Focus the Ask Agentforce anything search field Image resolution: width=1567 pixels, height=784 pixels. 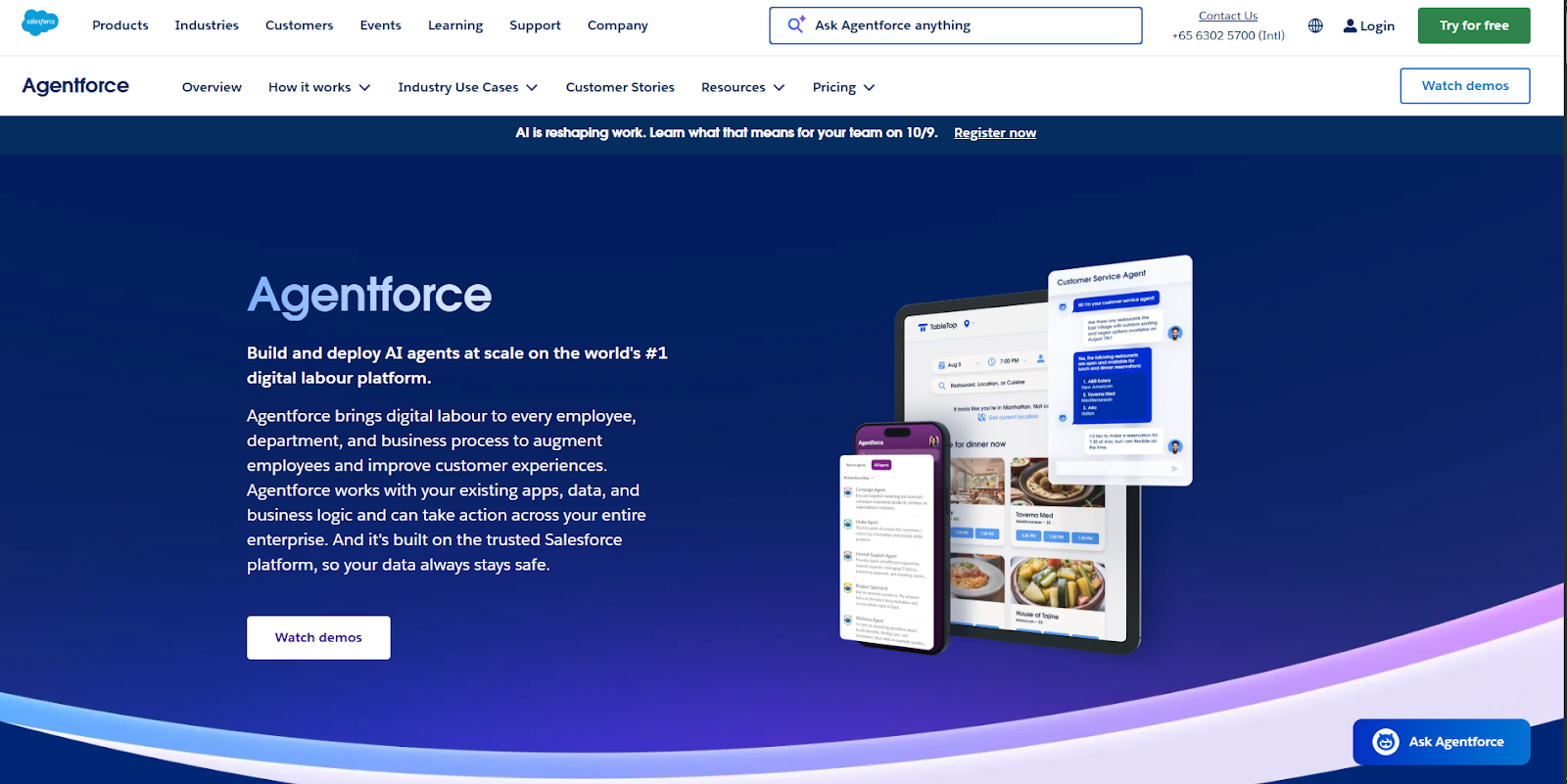(956, 25)
